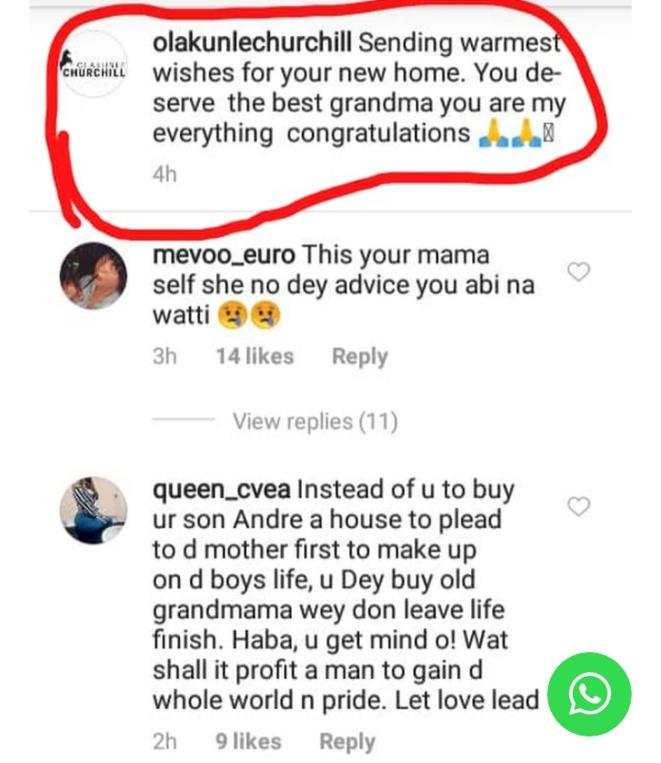The width and height of the screenshot is (661, 763).
Task: Reply to the queen_cvea comment
Action: click(347, 742)
